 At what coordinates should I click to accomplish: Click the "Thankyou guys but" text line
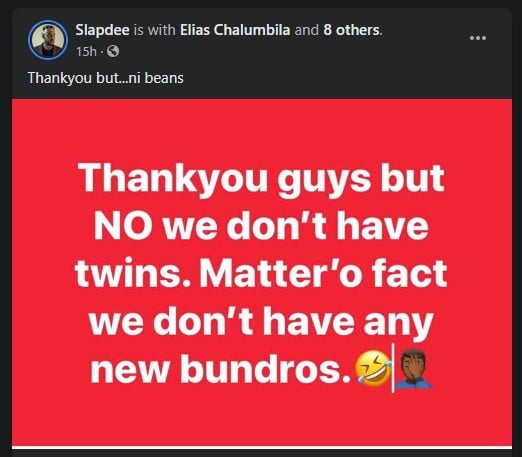coord(261,179)
